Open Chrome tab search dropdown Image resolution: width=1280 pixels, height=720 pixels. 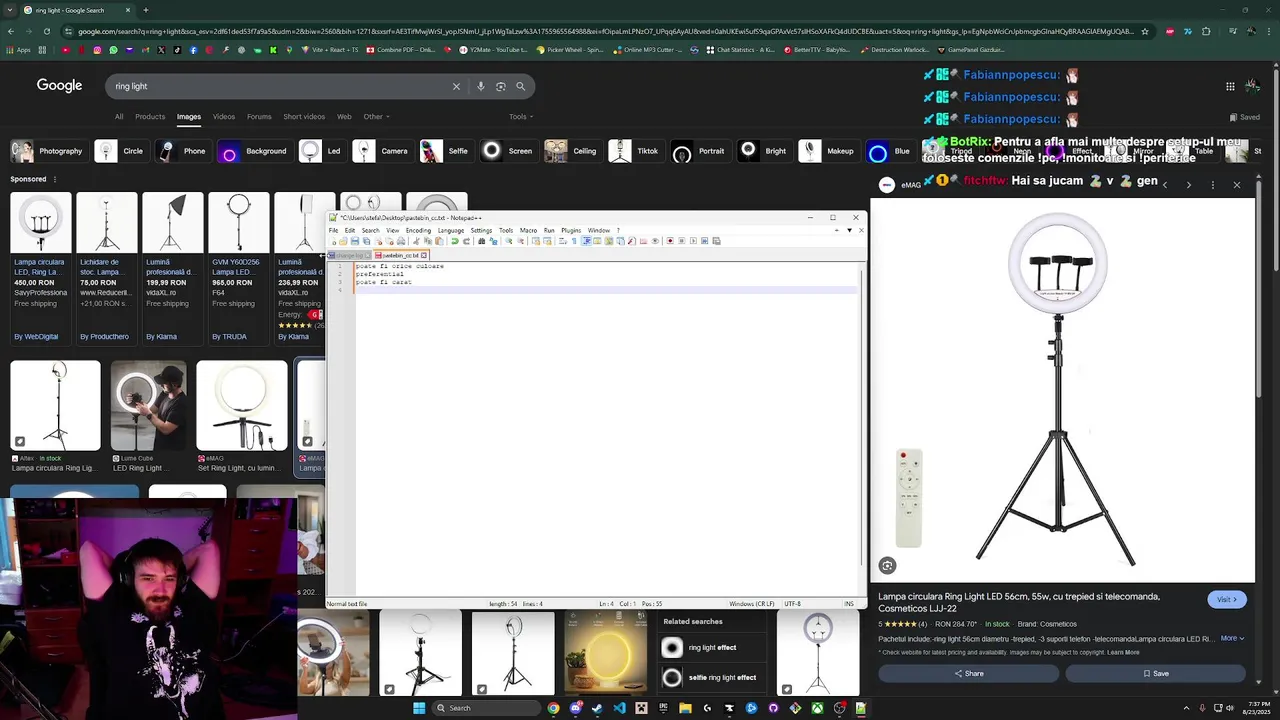point(11,10)
